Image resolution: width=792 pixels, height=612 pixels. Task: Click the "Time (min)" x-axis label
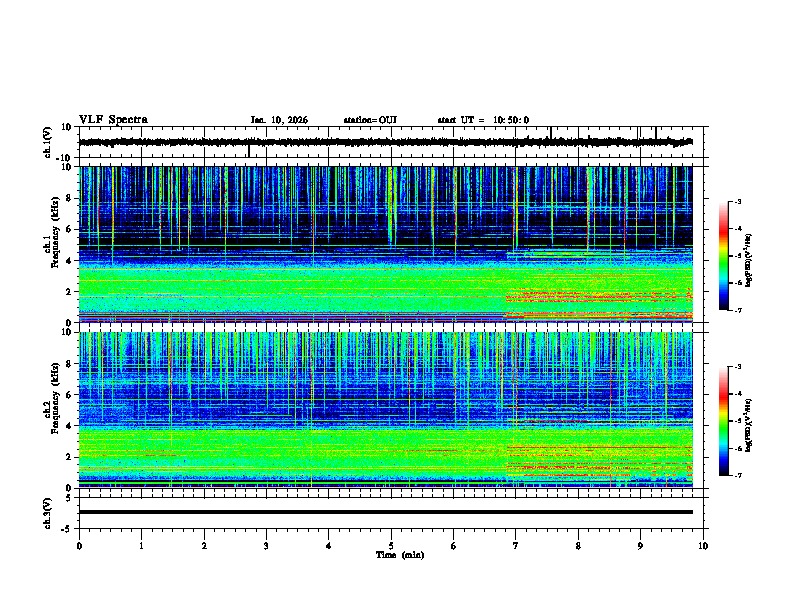click(400, 555)
